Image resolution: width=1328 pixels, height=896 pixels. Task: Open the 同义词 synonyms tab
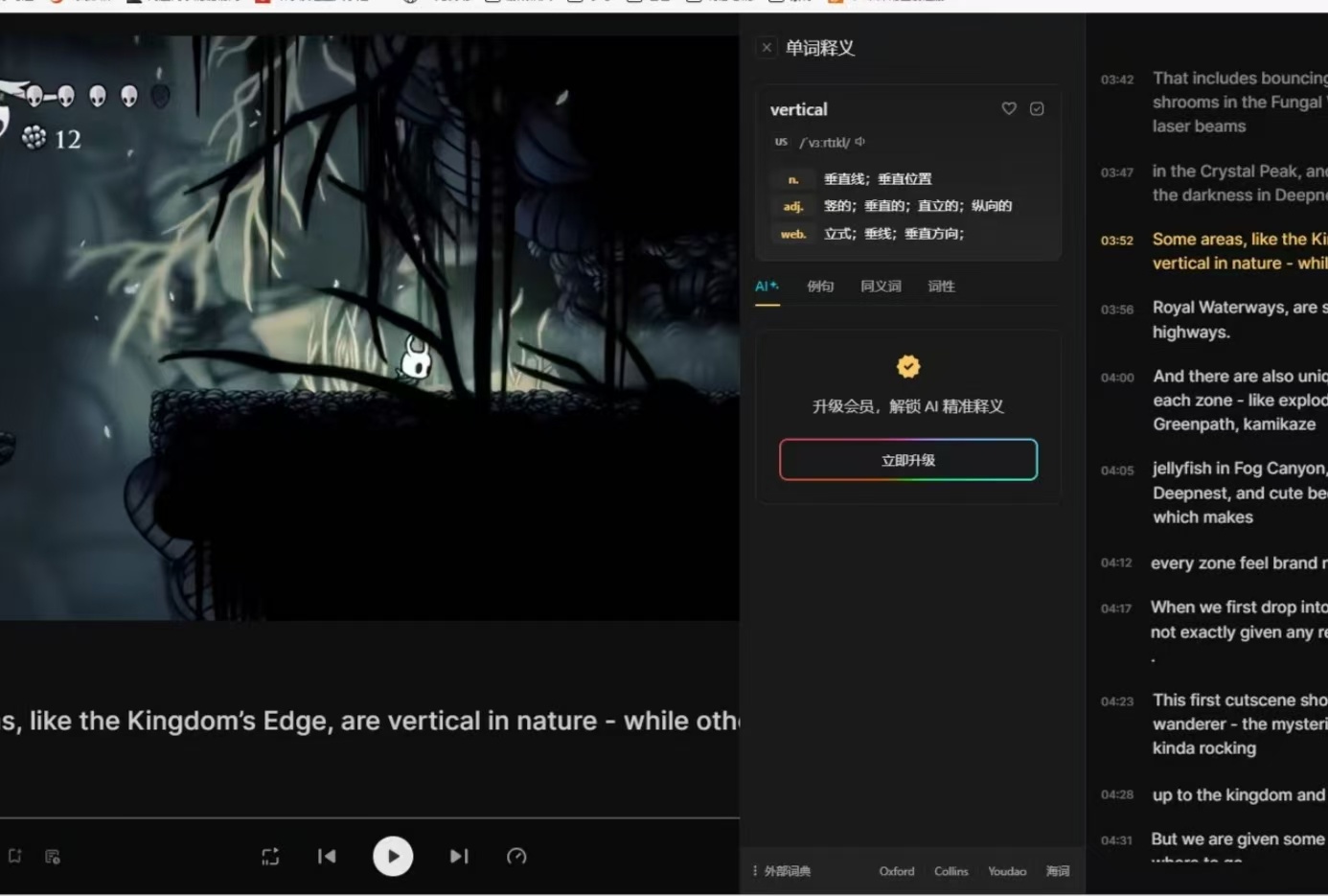pos(881,287)
